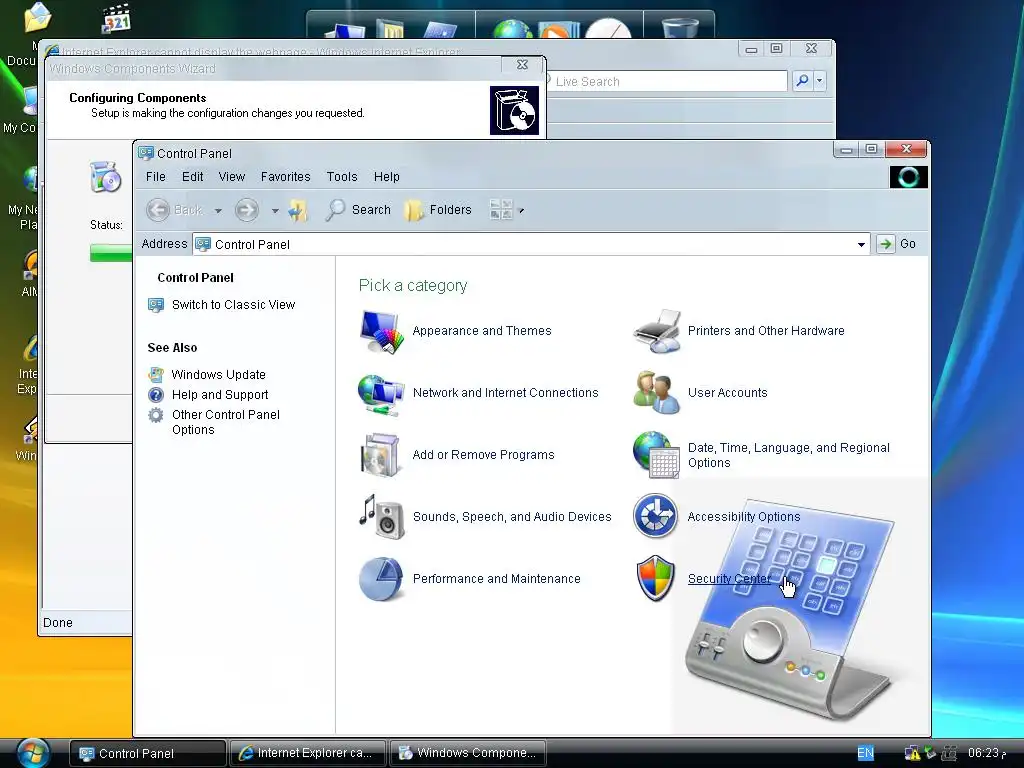Click the Views toolbar icon

[x=501, y=210]
